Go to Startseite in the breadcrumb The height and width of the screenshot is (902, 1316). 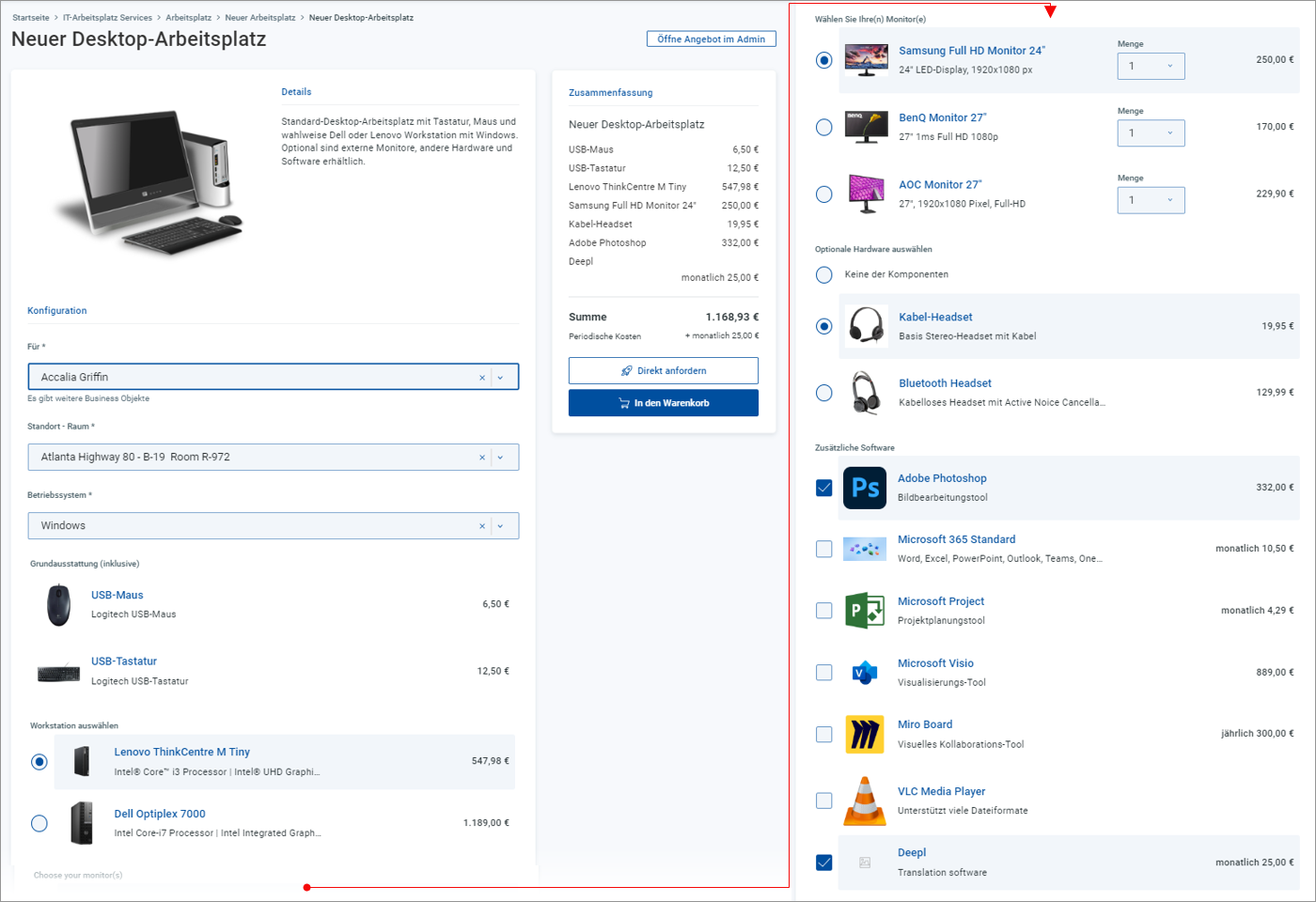(31, 18)
